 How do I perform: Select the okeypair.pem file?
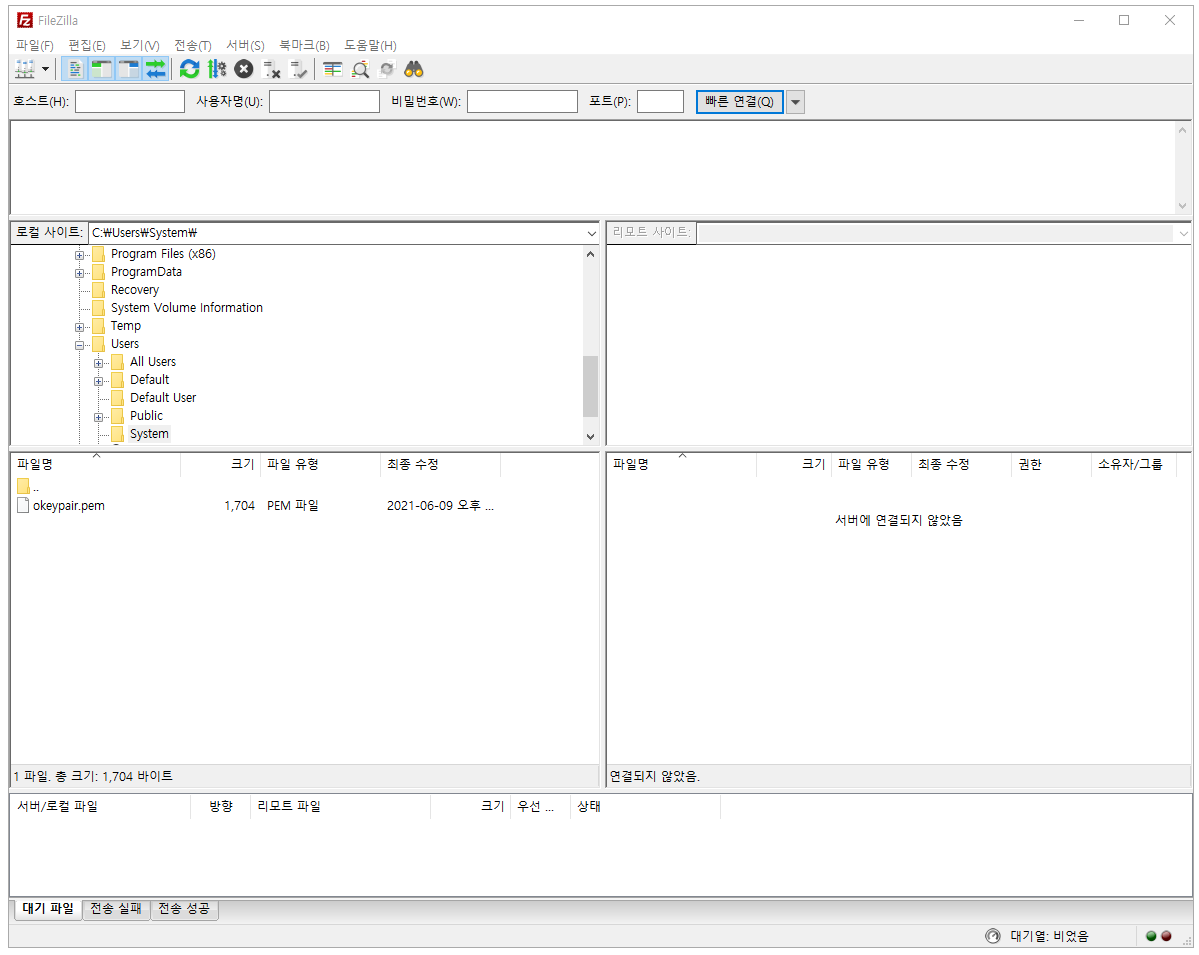coord(69,505)
